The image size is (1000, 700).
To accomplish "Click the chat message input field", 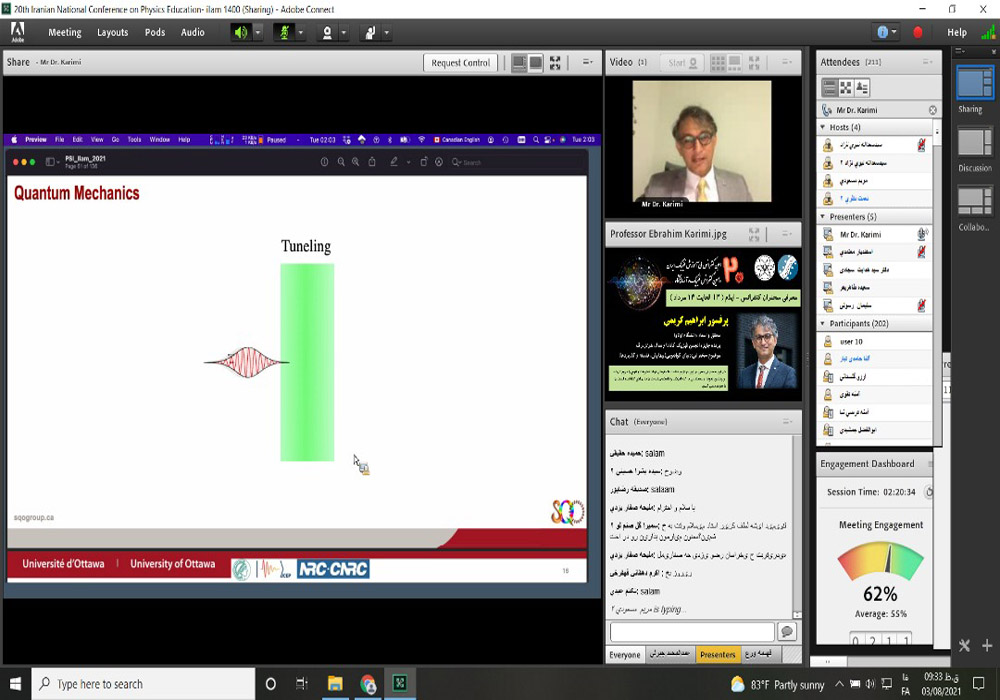I will [x=692, y=632].
